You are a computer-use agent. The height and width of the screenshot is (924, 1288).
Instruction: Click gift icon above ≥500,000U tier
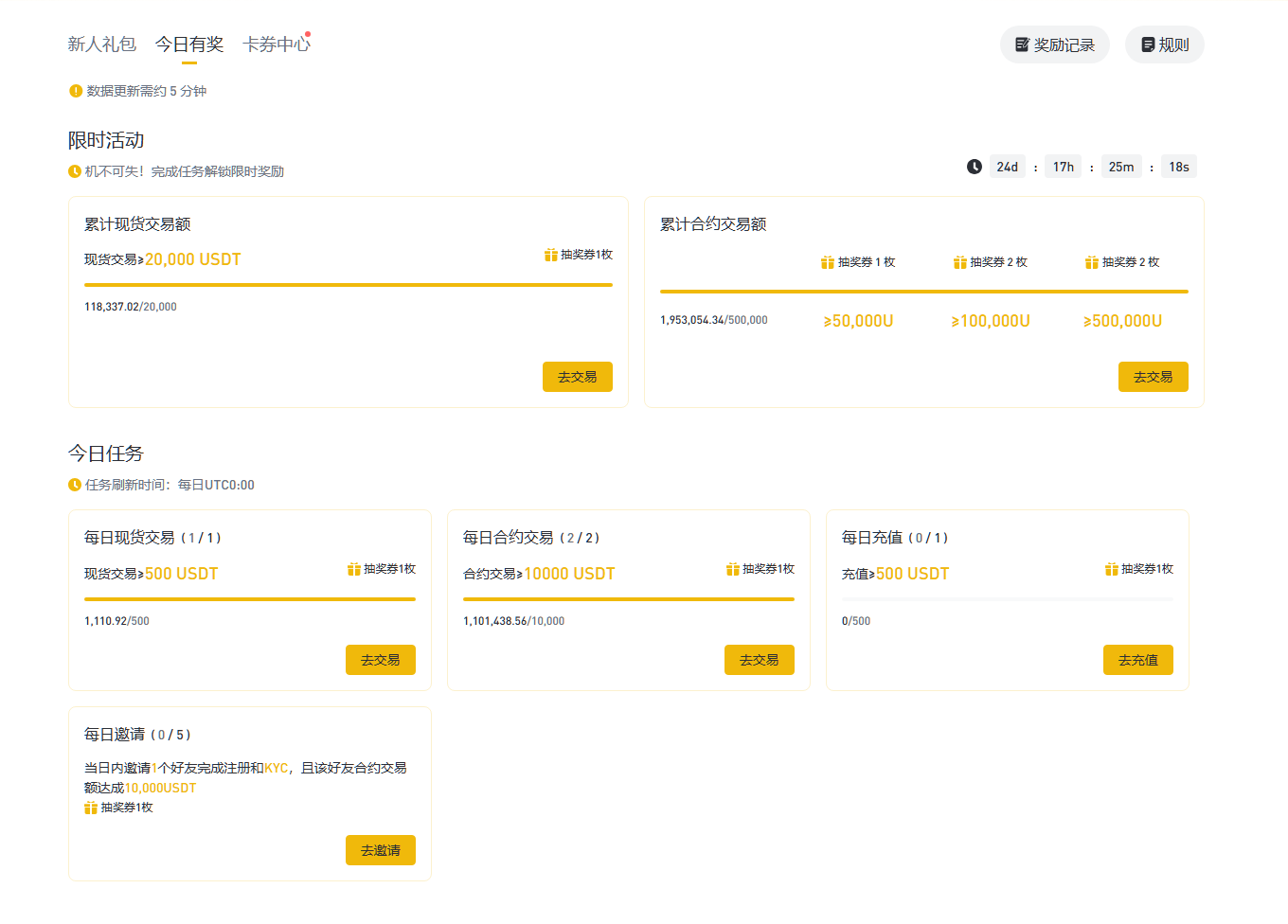pyautogui.click(x=1092, y=262)
